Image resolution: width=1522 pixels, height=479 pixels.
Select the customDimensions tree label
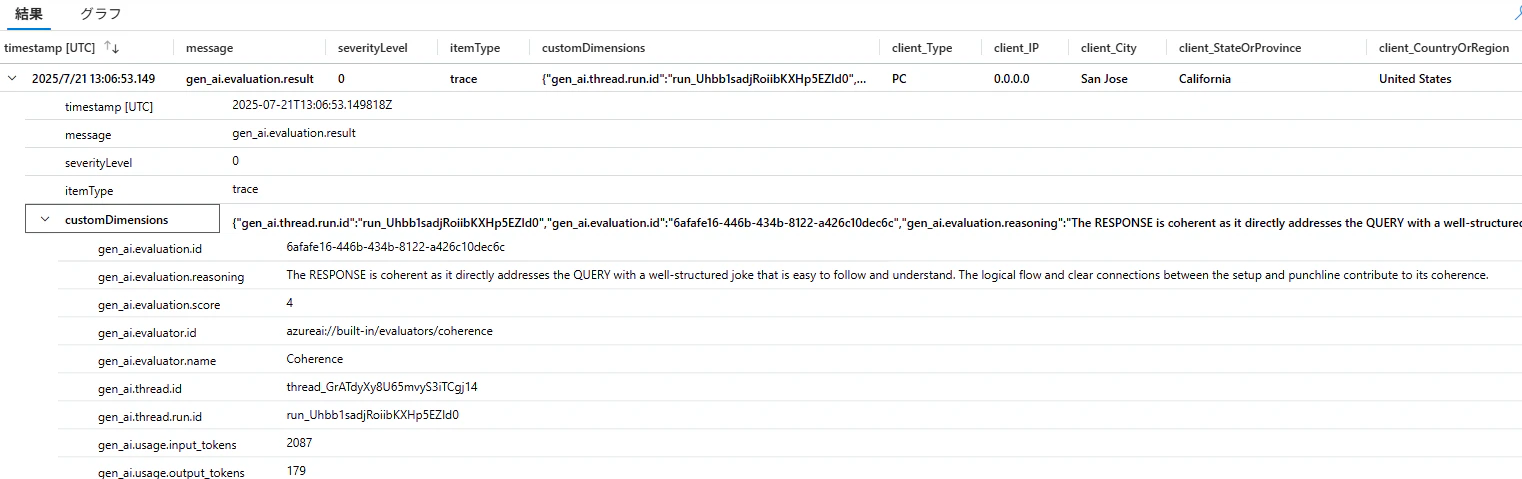(x=116, y=220)
